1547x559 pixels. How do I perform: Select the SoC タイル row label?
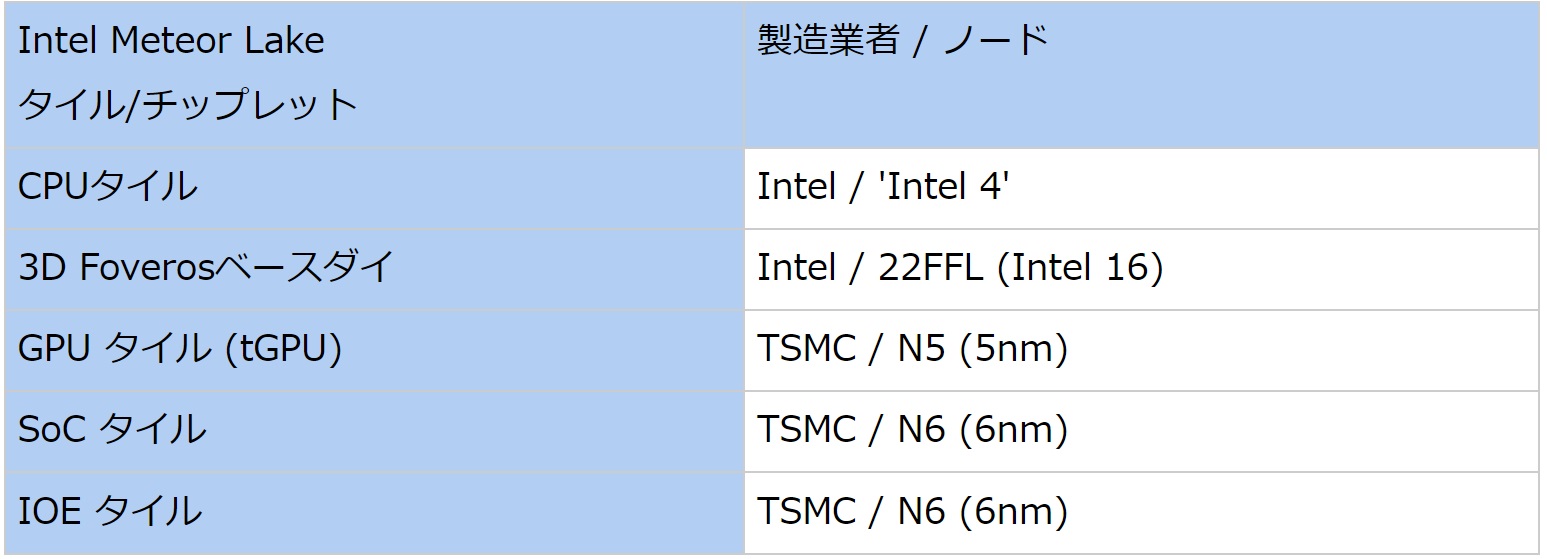click(x=112, y=430)
